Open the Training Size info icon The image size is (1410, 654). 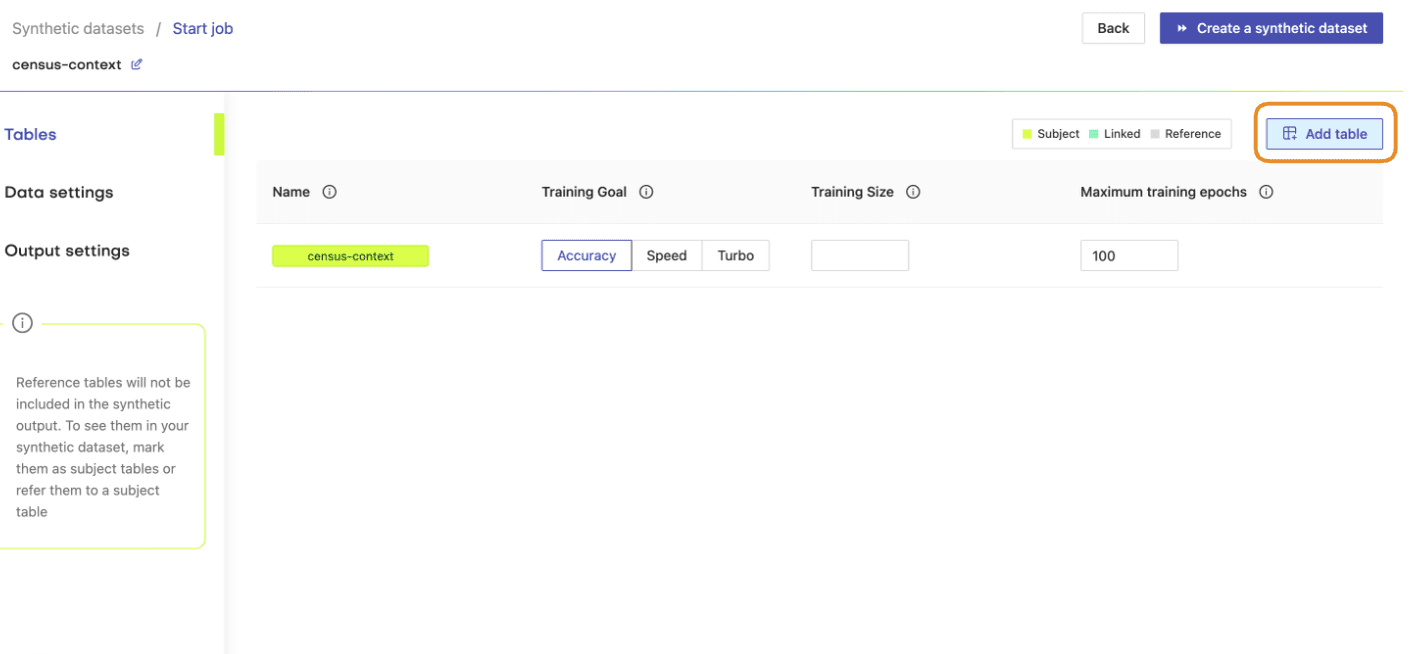pyautogui.click(x=913, y=192)
